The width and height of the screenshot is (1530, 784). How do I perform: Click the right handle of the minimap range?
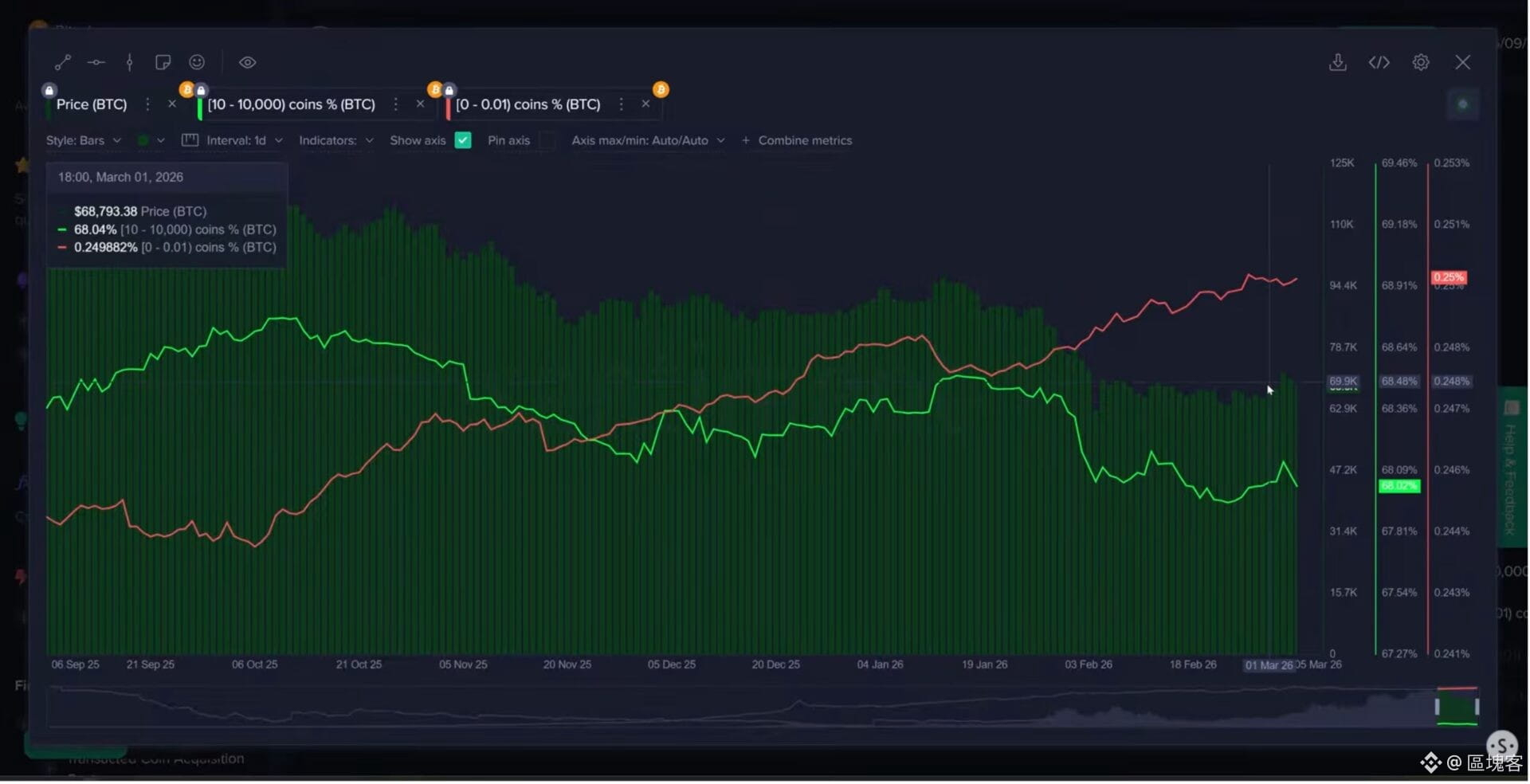(x=1477, y=707)
